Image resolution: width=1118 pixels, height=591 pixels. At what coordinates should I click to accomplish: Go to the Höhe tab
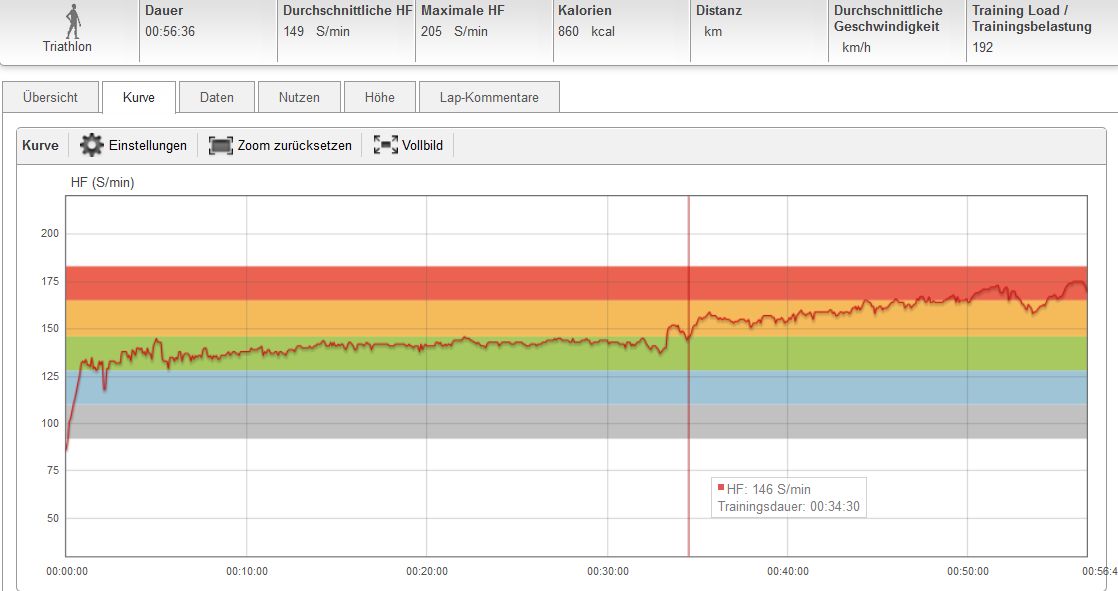pyautogui.click(x=380, y=97)
